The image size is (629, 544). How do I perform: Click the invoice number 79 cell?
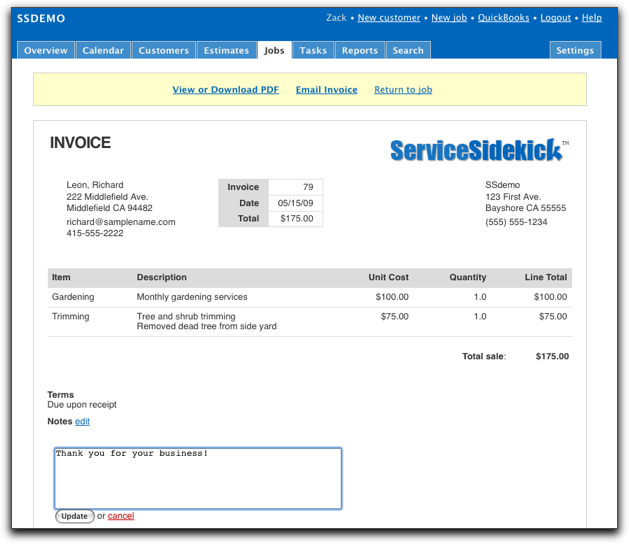tap(296, 187)
